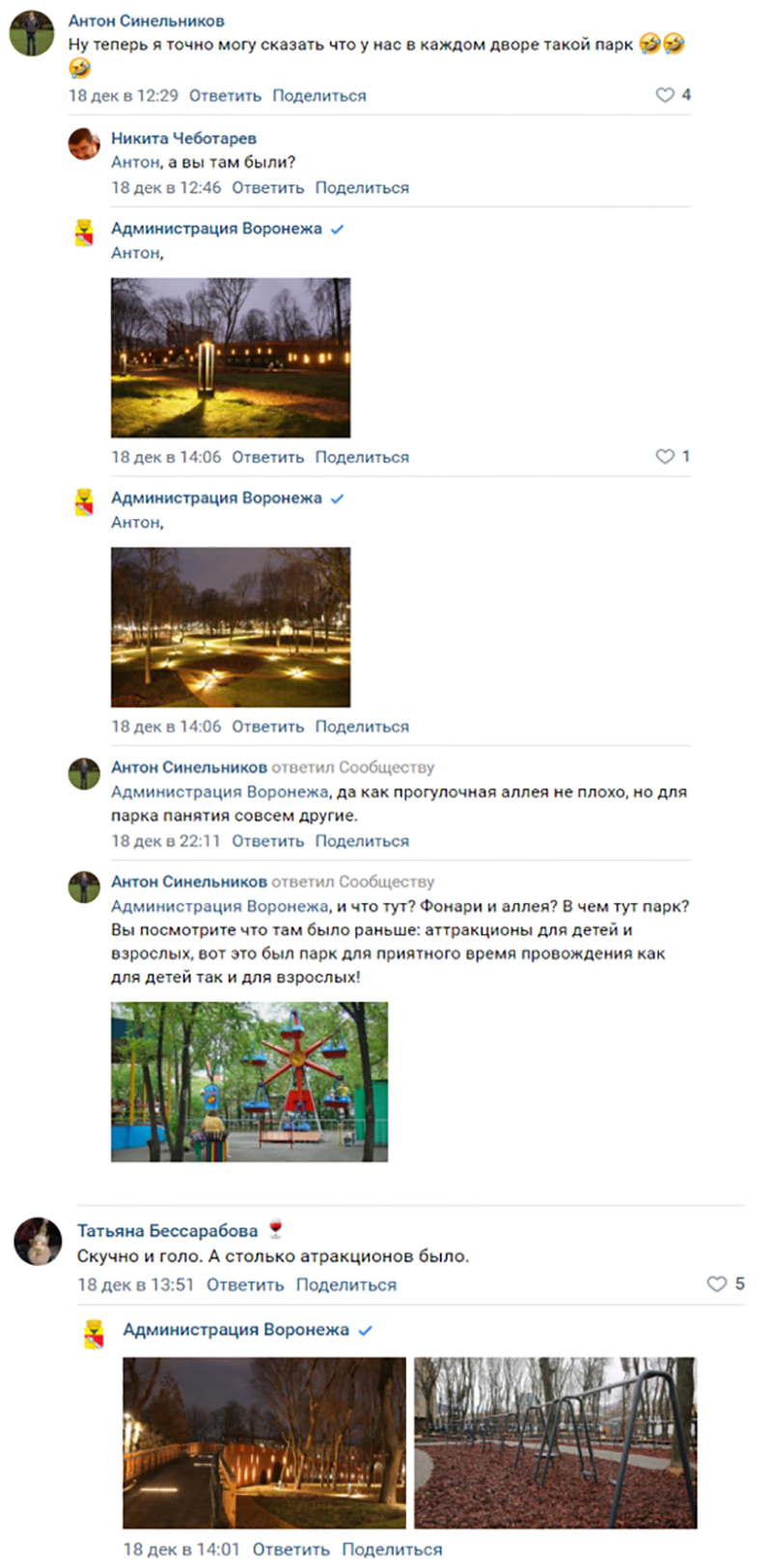The image size is (772, 1568).
Task: Share Anton's comment from 18 Dec 12:29
Action: (319, 96)
